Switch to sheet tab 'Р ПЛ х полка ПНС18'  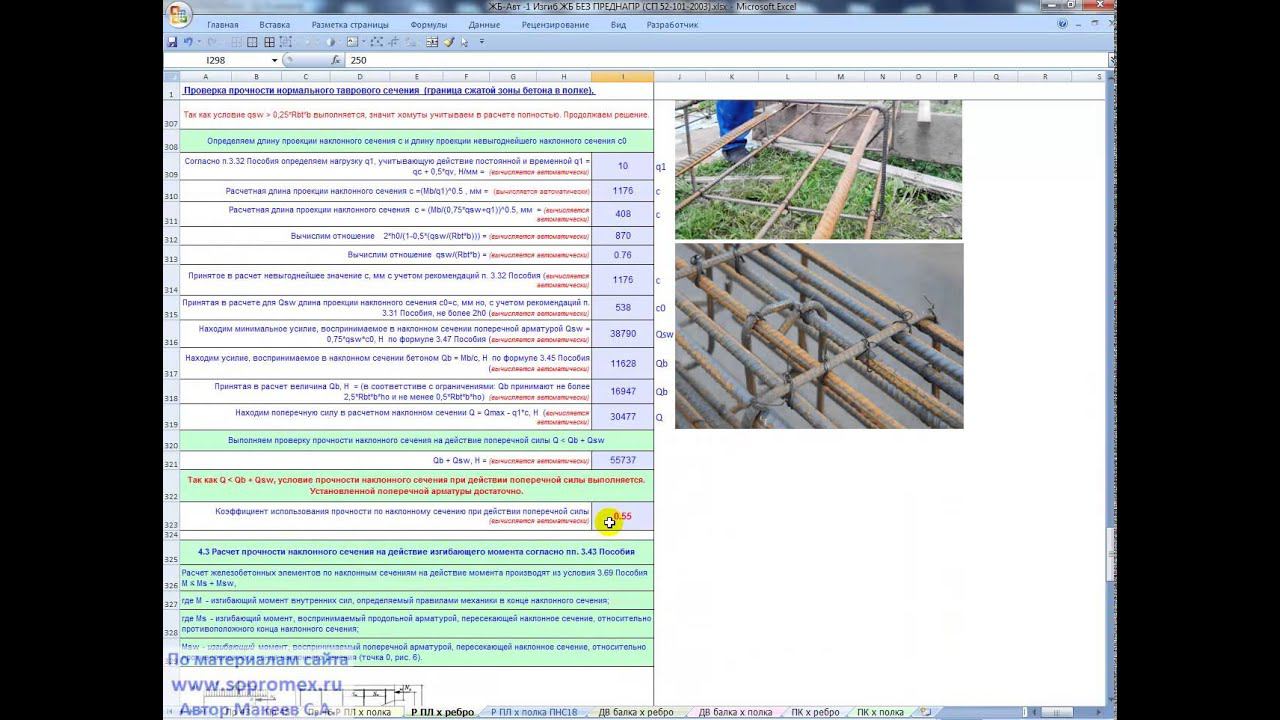coord(534,712)
